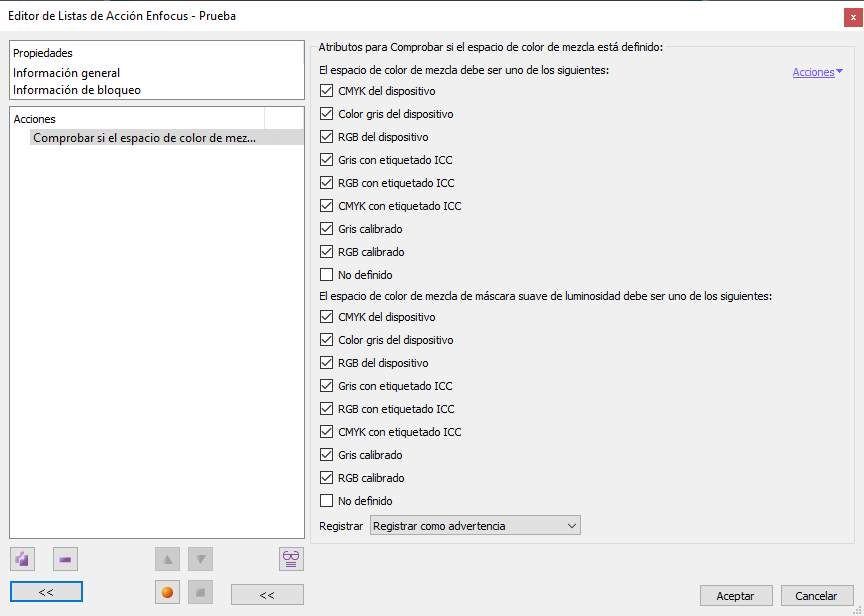Click the blue-outlined << collapse button
Screen dimensions: 864x616
(x=46, y=592)
